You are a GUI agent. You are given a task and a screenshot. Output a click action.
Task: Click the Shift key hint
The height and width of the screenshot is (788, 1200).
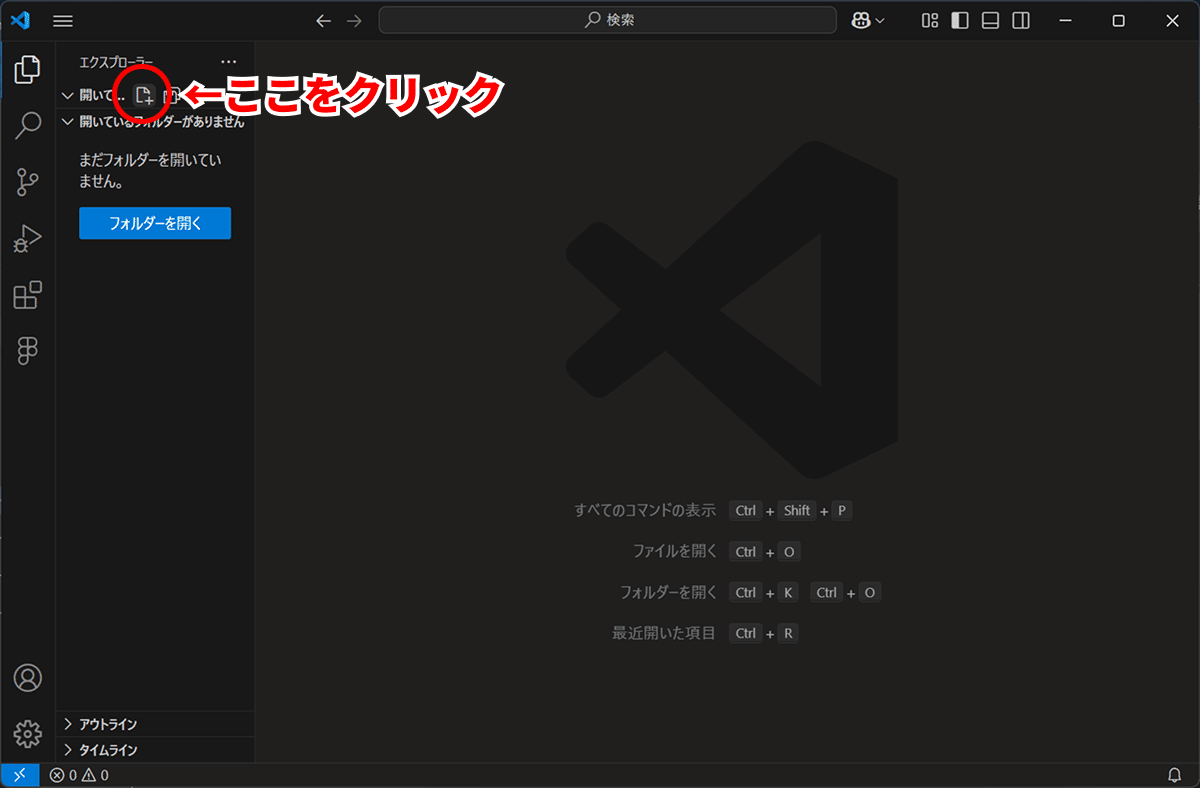797,511
